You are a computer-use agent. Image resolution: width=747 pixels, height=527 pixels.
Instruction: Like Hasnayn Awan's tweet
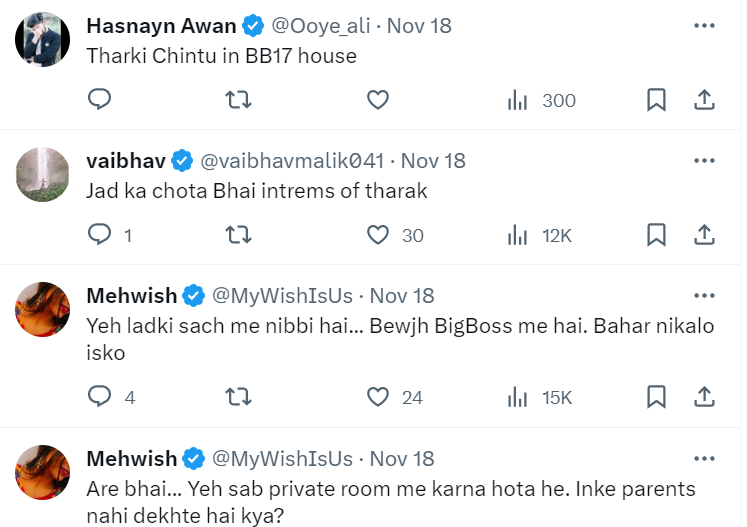377,100
